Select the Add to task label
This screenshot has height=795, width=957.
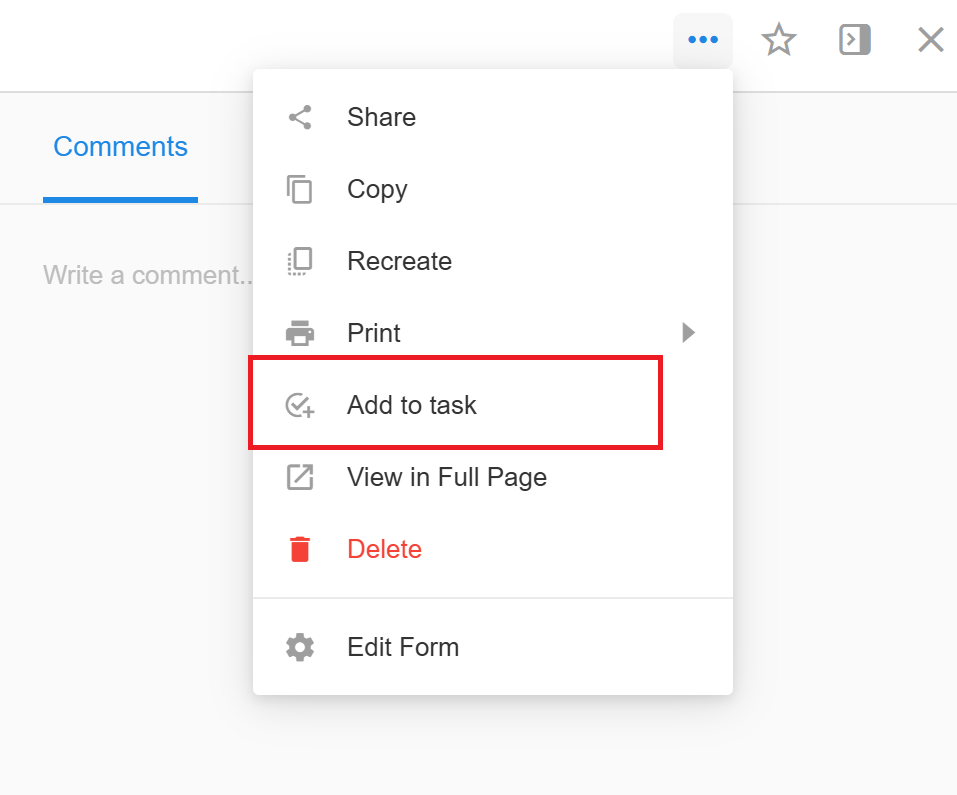click(411, 405)
